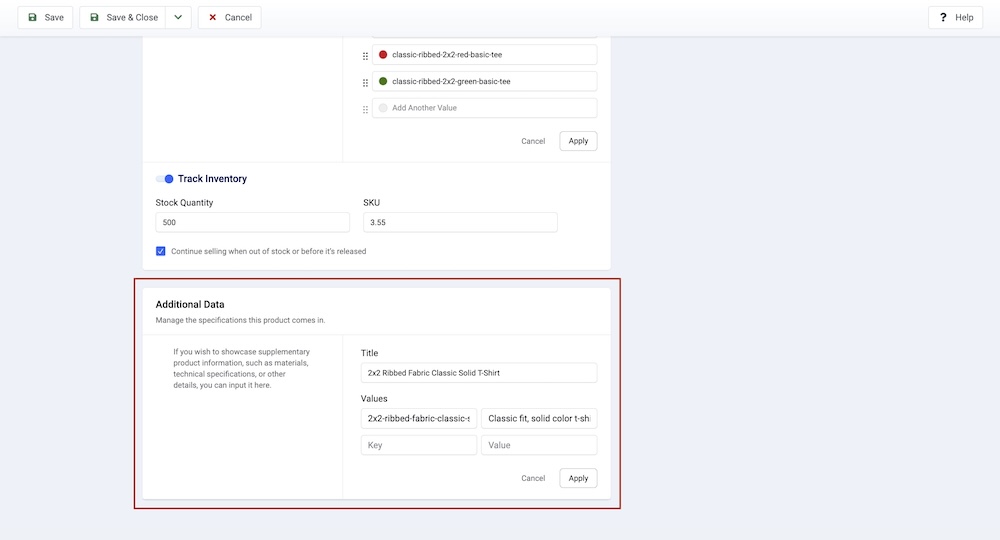Click the green color swatch

click(383, 82)
